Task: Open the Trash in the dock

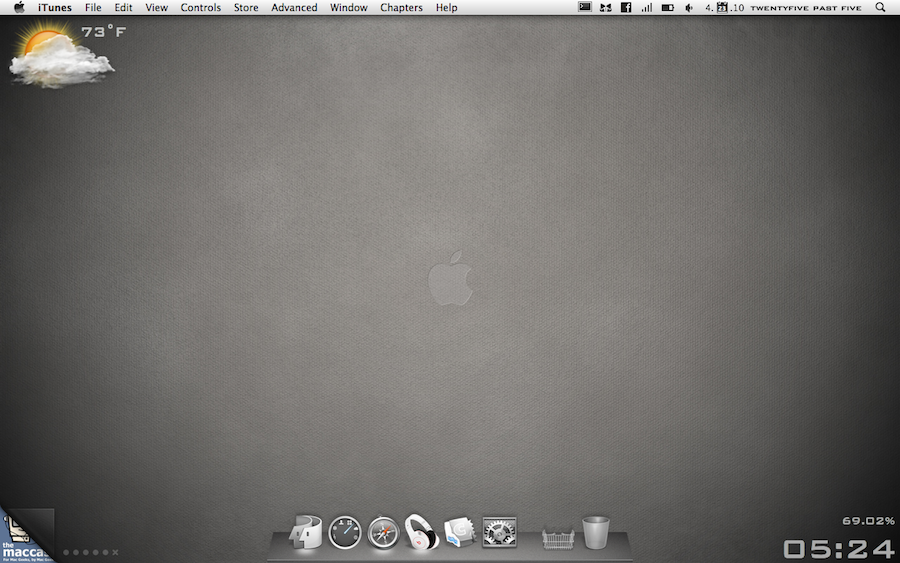Action: [596, 533]
